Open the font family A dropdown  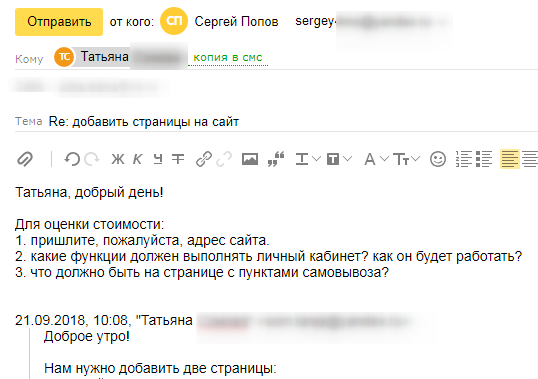376,159
